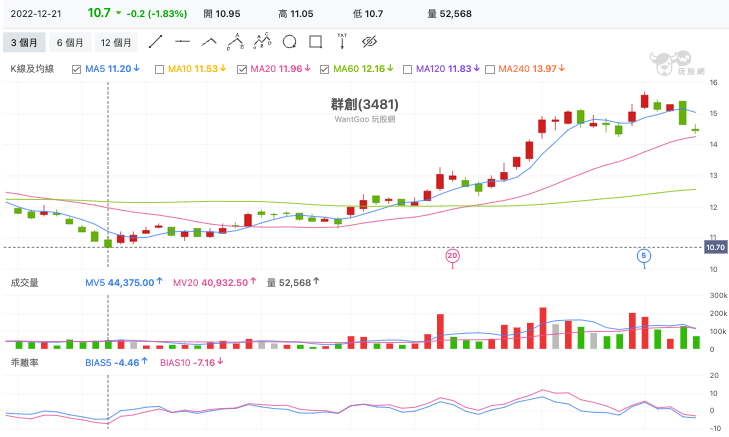Click the 10.70 price label on axis
Screen dimensions: 729x437
coord(716,247)
